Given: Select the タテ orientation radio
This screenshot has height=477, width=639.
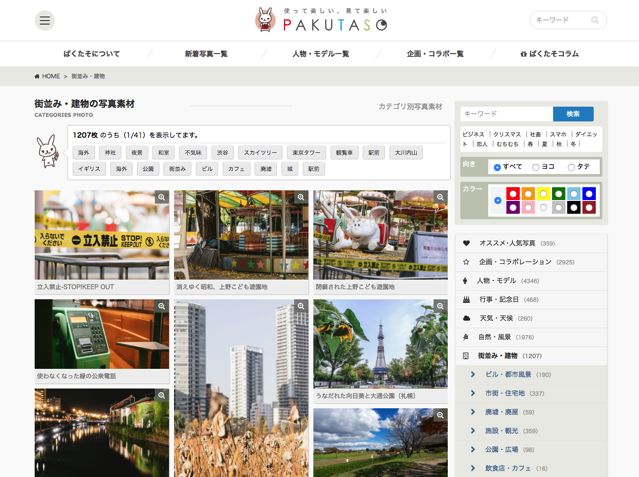Looking at the screenshot, I should 571,167.
